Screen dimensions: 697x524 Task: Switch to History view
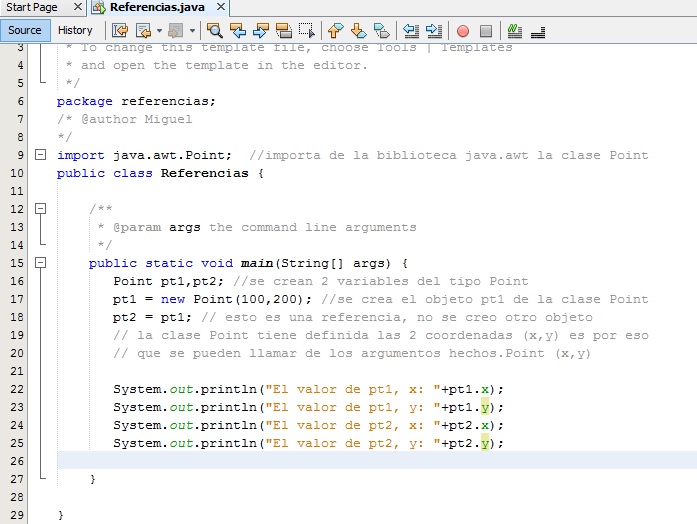click(x=75, y=30)
